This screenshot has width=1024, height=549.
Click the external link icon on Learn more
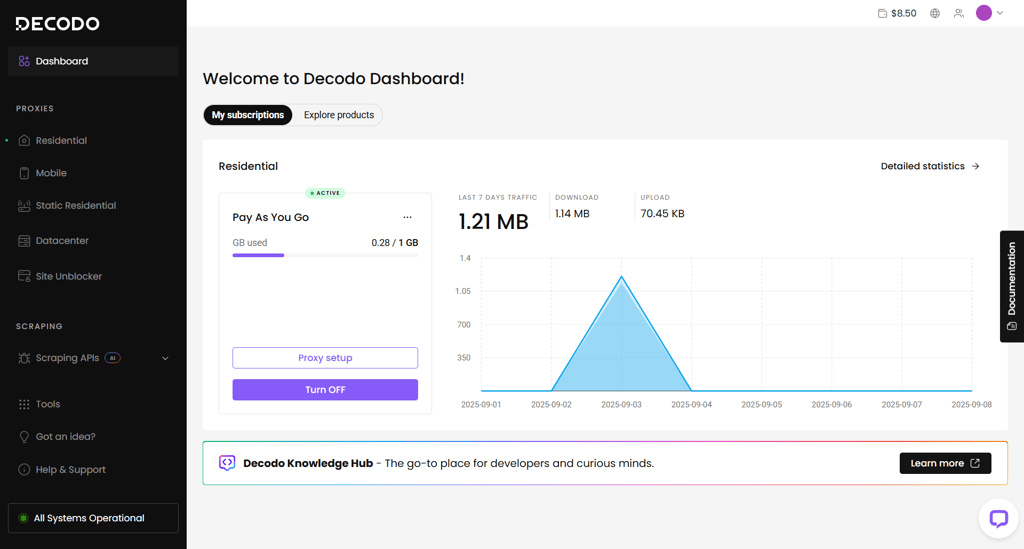point(975,463)
